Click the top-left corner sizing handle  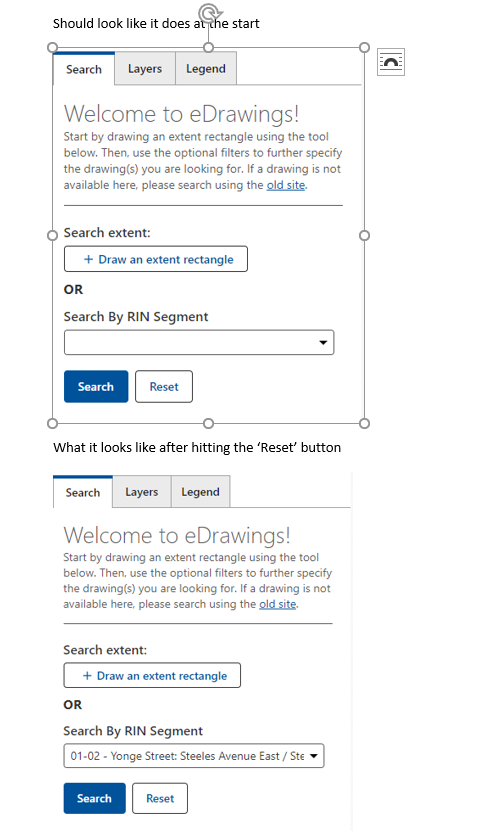click(x=52, y=48)
